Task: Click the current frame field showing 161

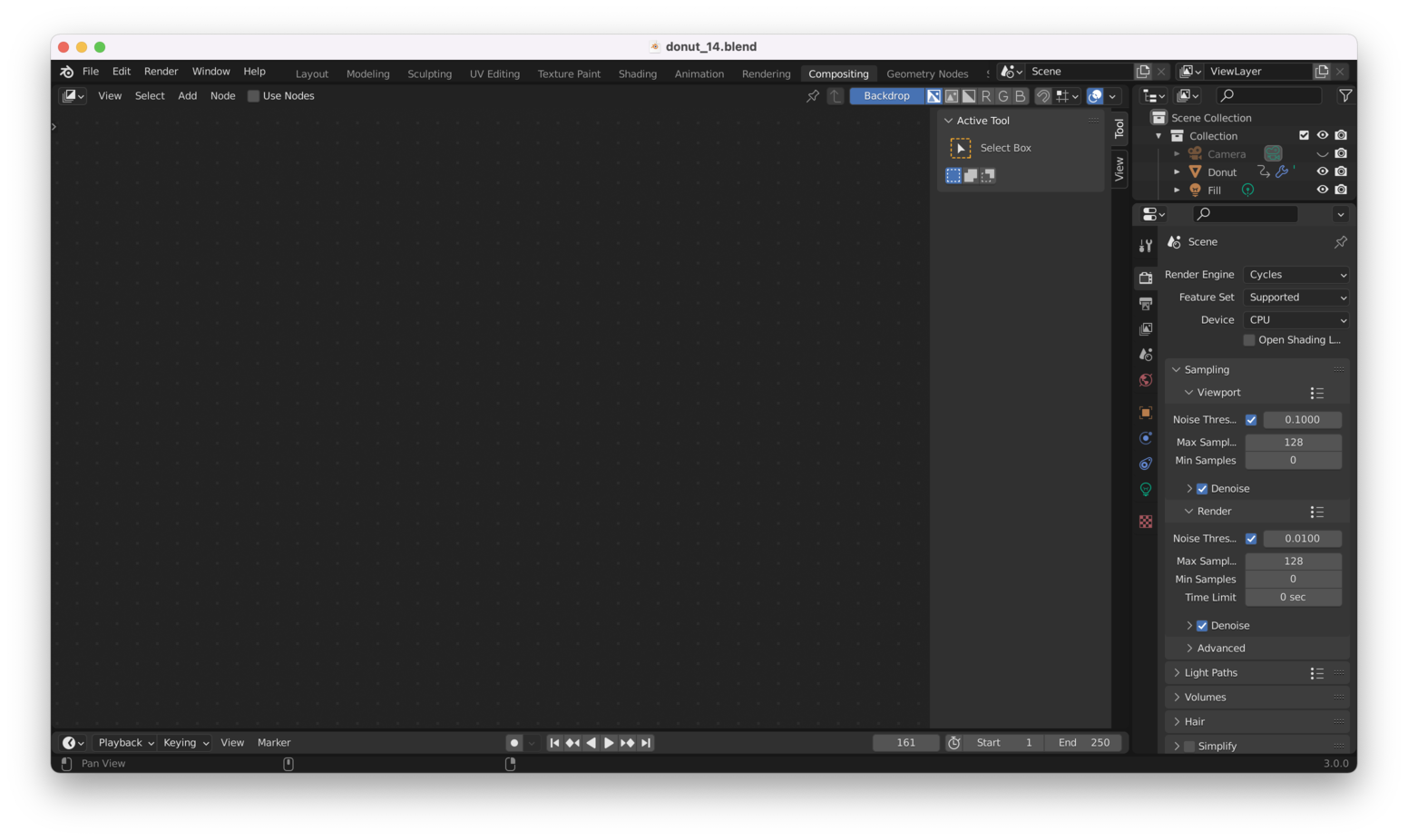Action: tap(905, 743)
